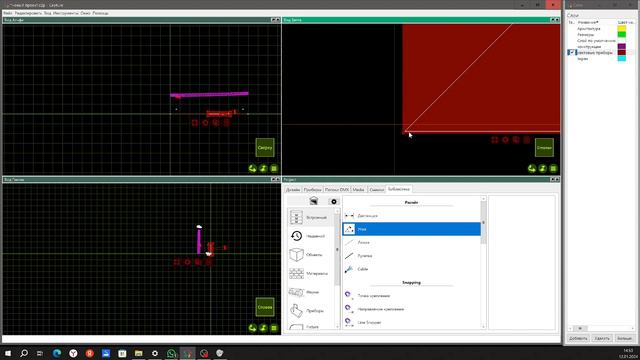The height and width of the screenshot is (360, 640).
Task: Click the library settings round icon
Action: click(x=334, y=201)
